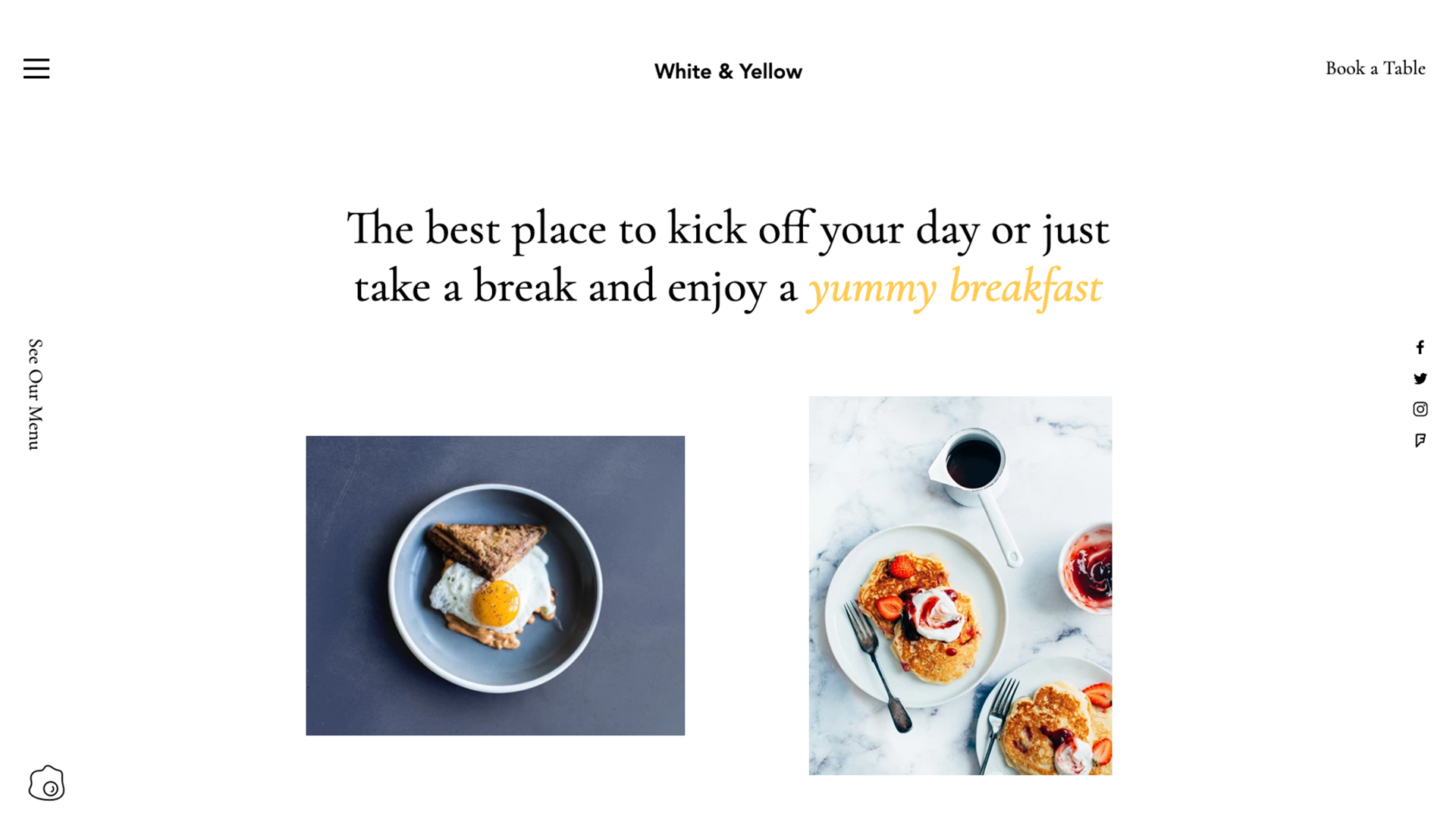Open the Twitter social icon
1456x819 pixels.
[x=1420, y=378]
